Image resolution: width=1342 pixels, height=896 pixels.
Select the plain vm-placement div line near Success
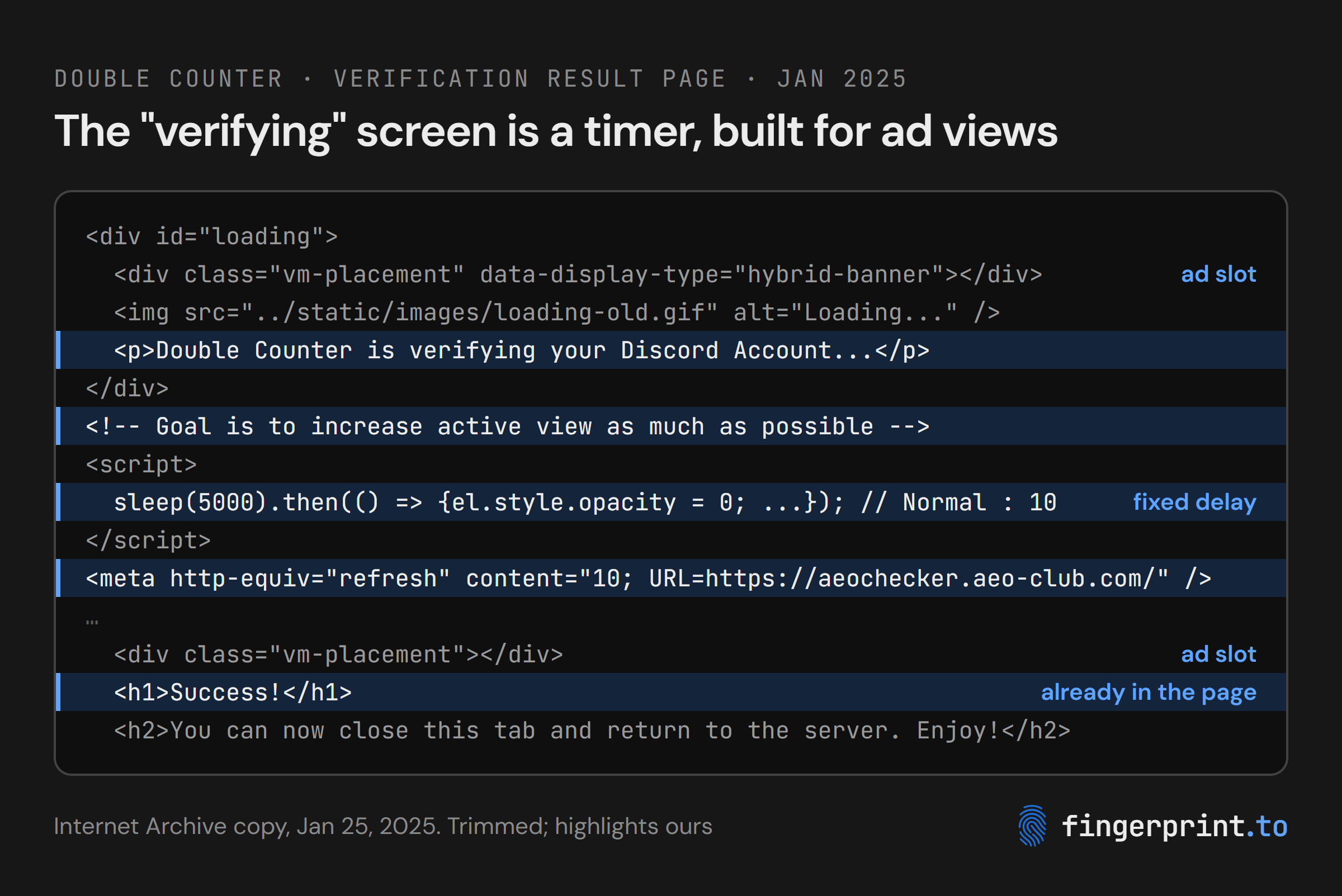(x=338, y=654)
